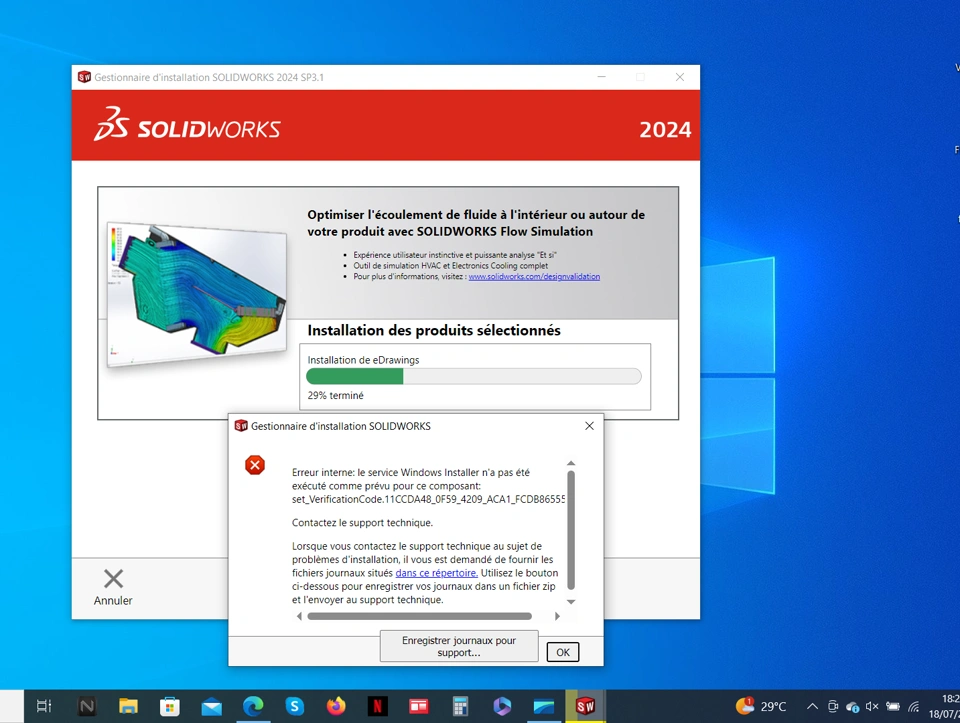Click the 2024 year label in the banner
Image resolution: width=960 pixels, height=723 pixels.
pyautogui.click(x=665, y=130)
